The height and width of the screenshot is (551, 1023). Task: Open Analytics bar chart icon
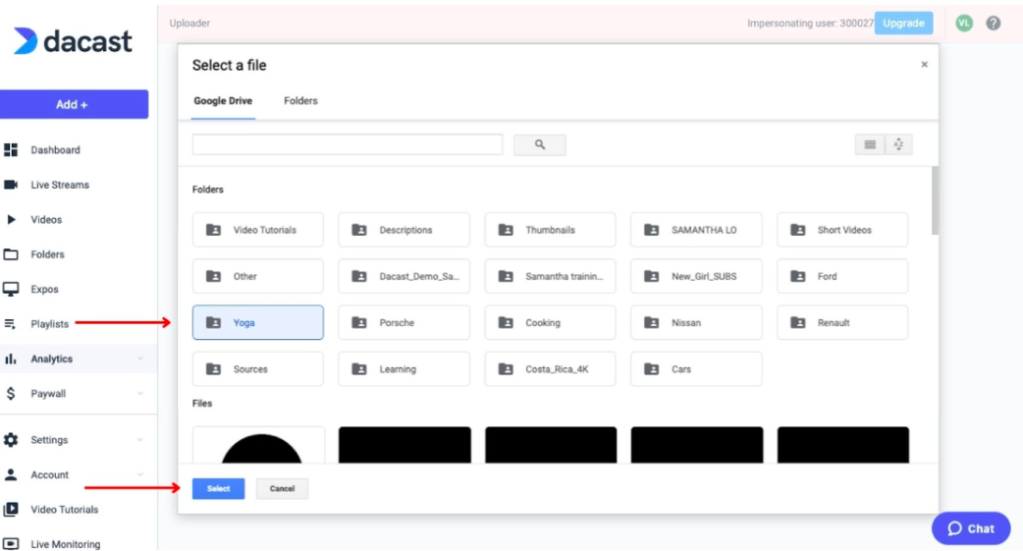point(10,359)
